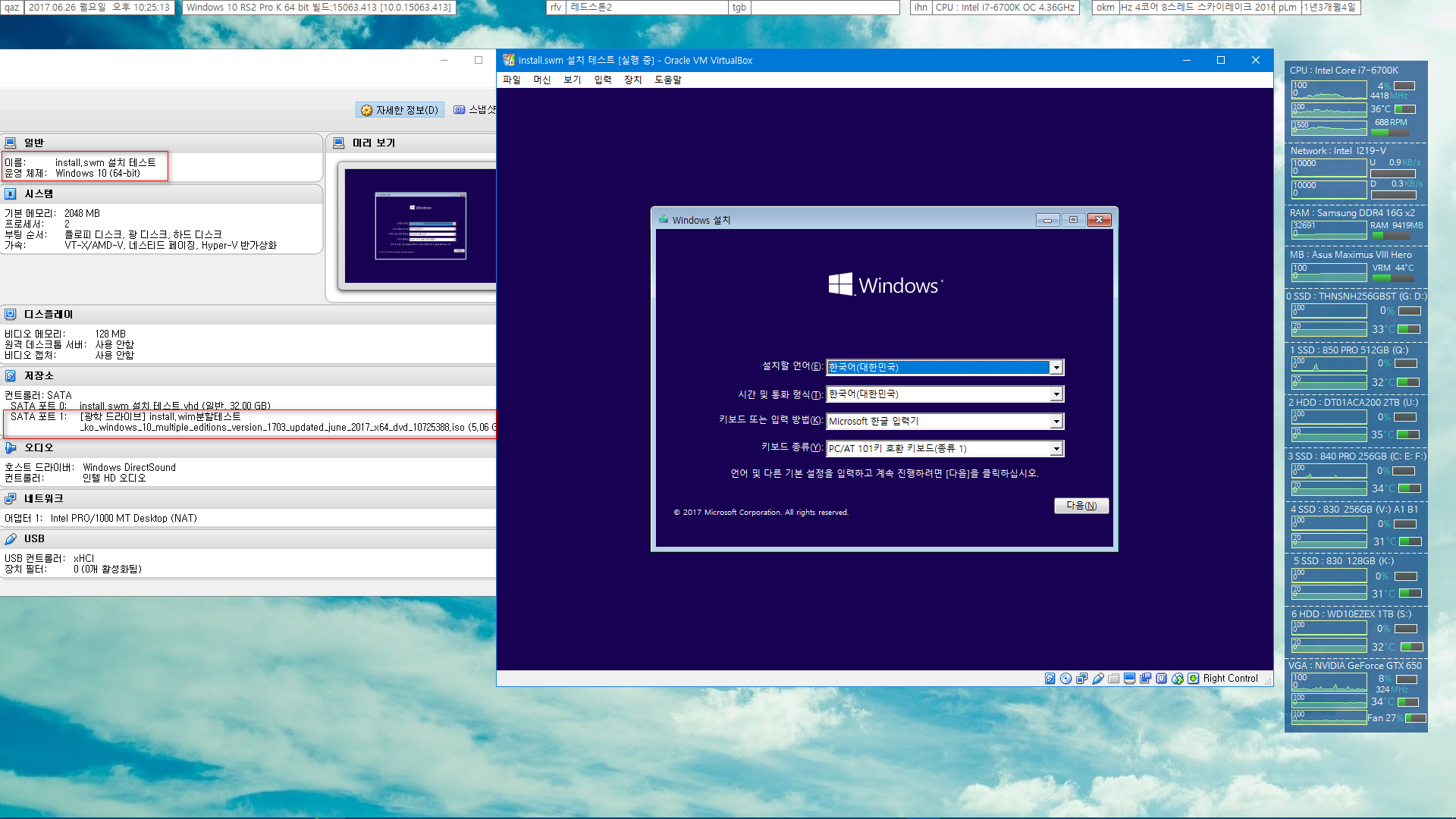
Task: Open 설치할 언어 dropdown
Action: pos(1056,367)
